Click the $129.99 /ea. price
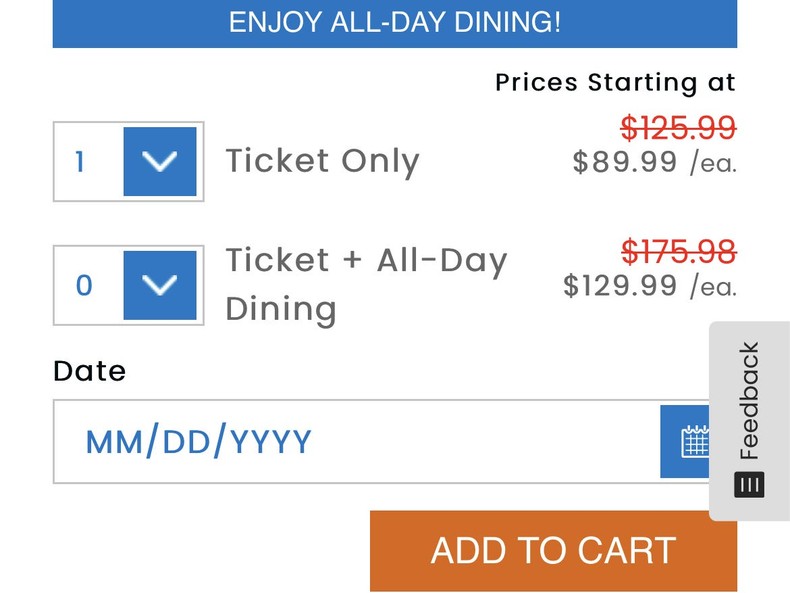790x593 pixels. pos(649,286)
